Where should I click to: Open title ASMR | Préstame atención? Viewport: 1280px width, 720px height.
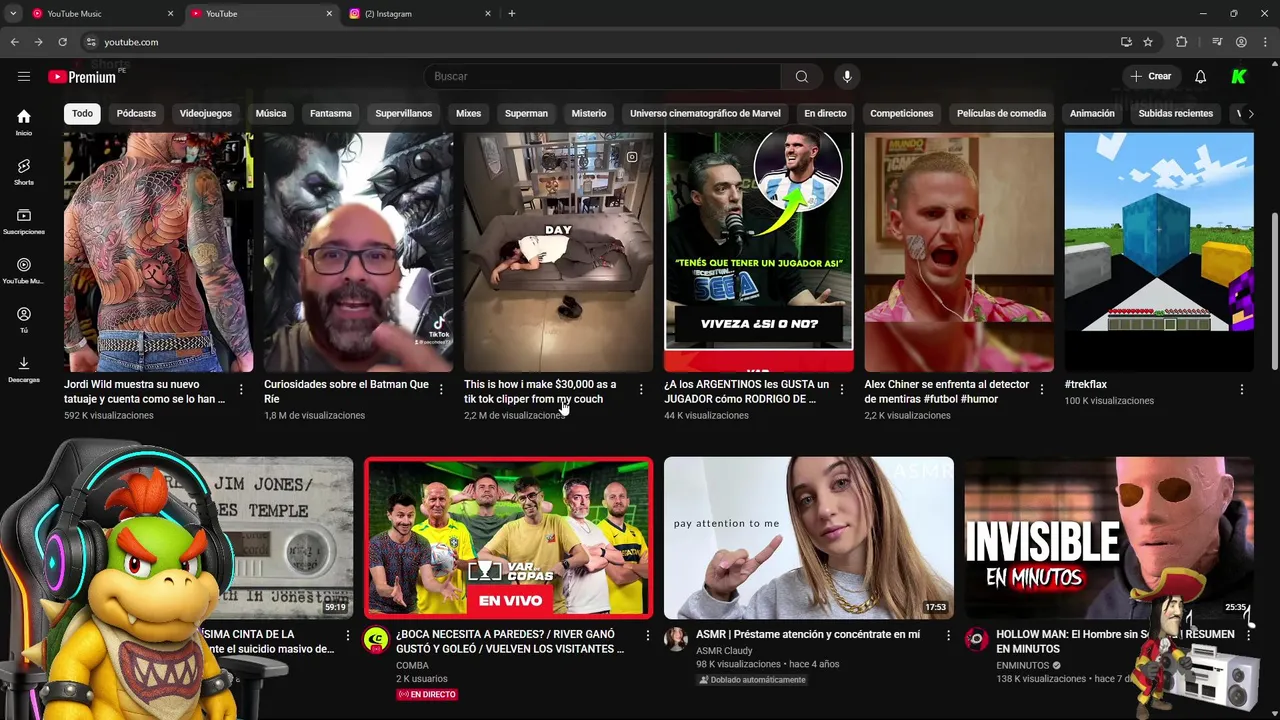click(808, 634)
